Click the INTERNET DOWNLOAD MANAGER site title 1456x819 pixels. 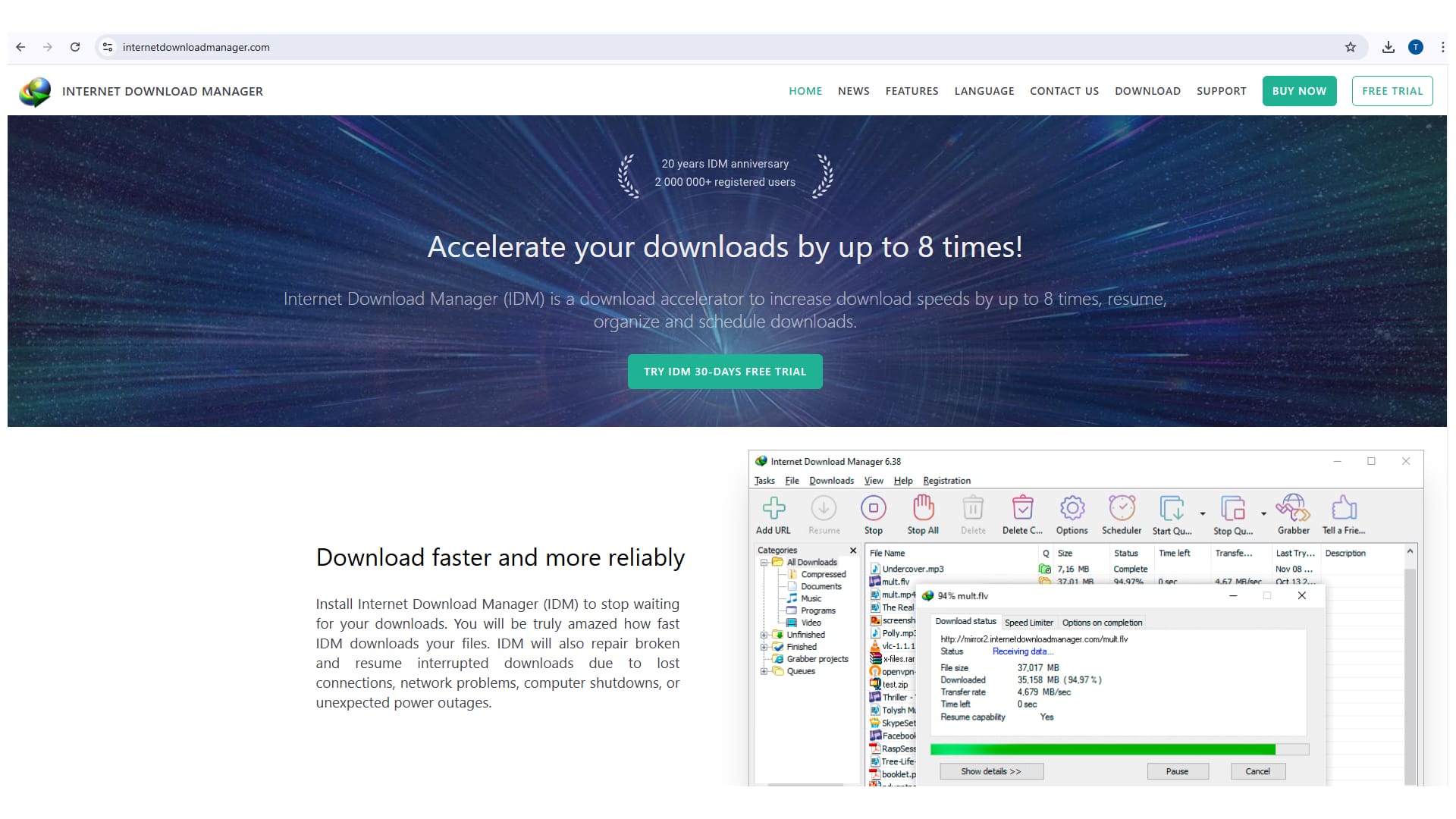(162, 91)
